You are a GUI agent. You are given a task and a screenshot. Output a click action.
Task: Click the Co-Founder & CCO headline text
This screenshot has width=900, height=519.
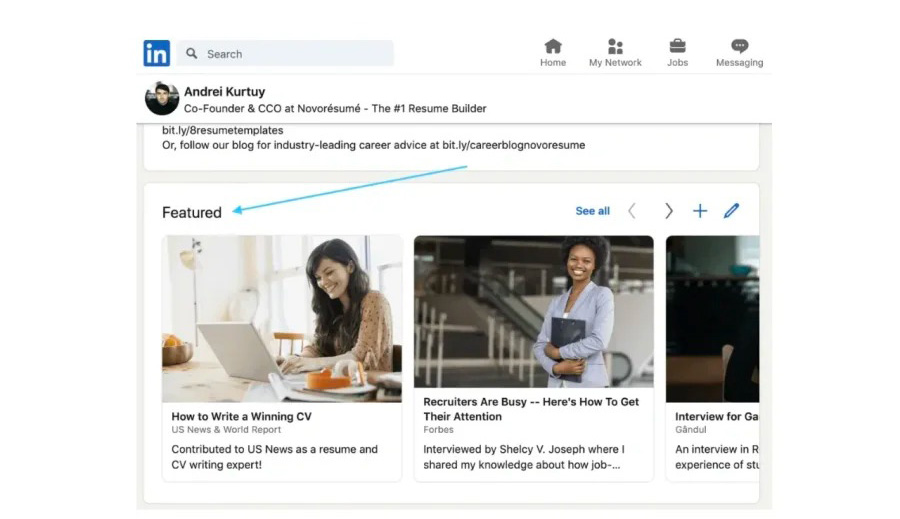pos(335,109)
